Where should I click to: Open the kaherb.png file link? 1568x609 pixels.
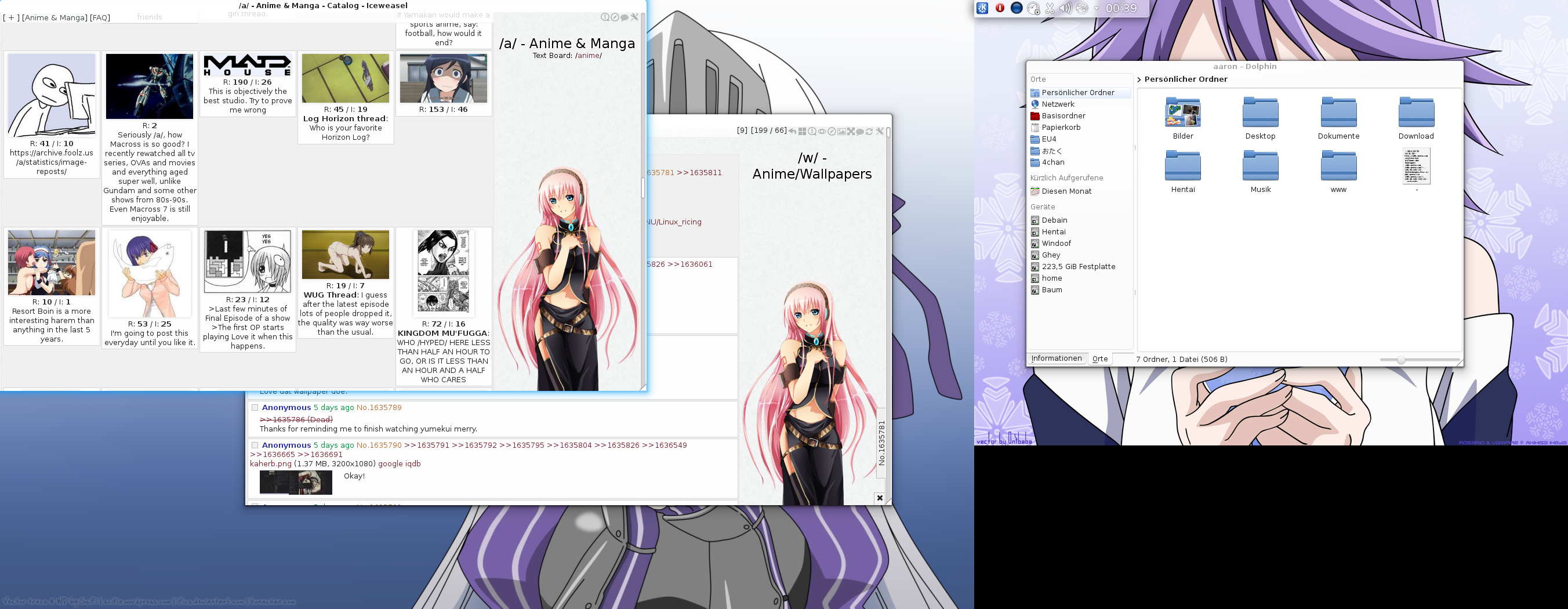point(270,463)
